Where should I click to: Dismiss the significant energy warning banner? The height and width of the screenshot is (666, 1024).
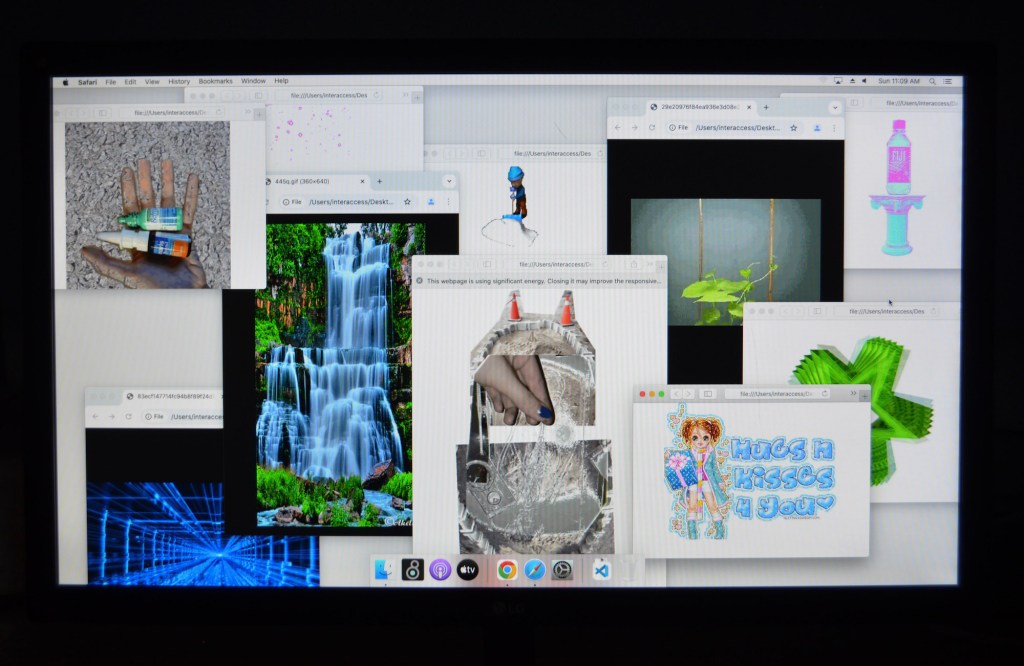[x=420, y=281]
